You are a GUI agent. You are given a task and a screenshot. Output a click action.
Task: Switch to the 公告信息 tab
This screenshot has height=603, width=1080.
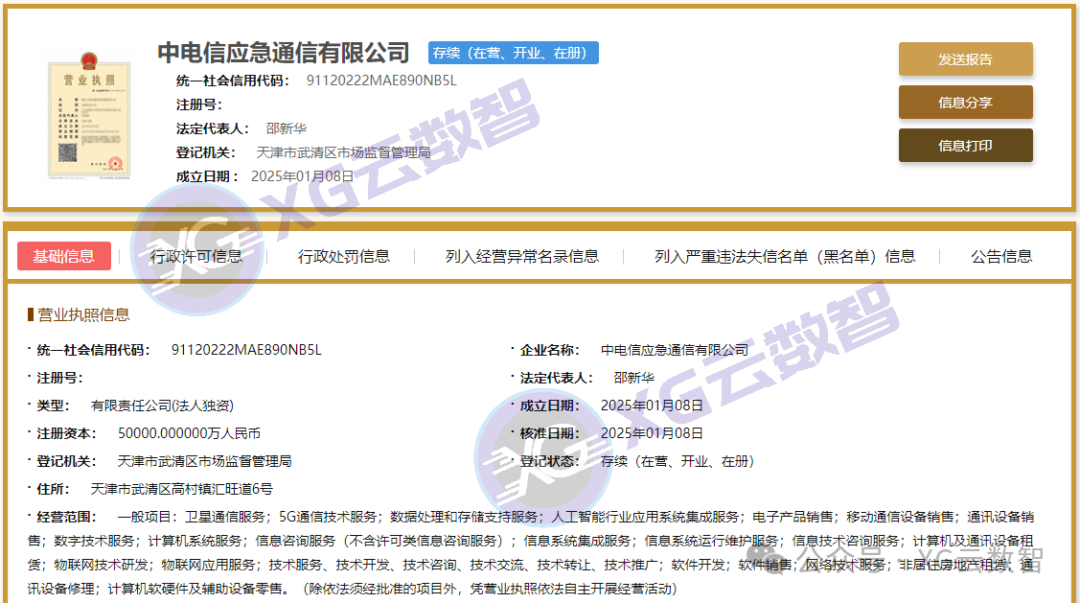[x=1001, y=256]
